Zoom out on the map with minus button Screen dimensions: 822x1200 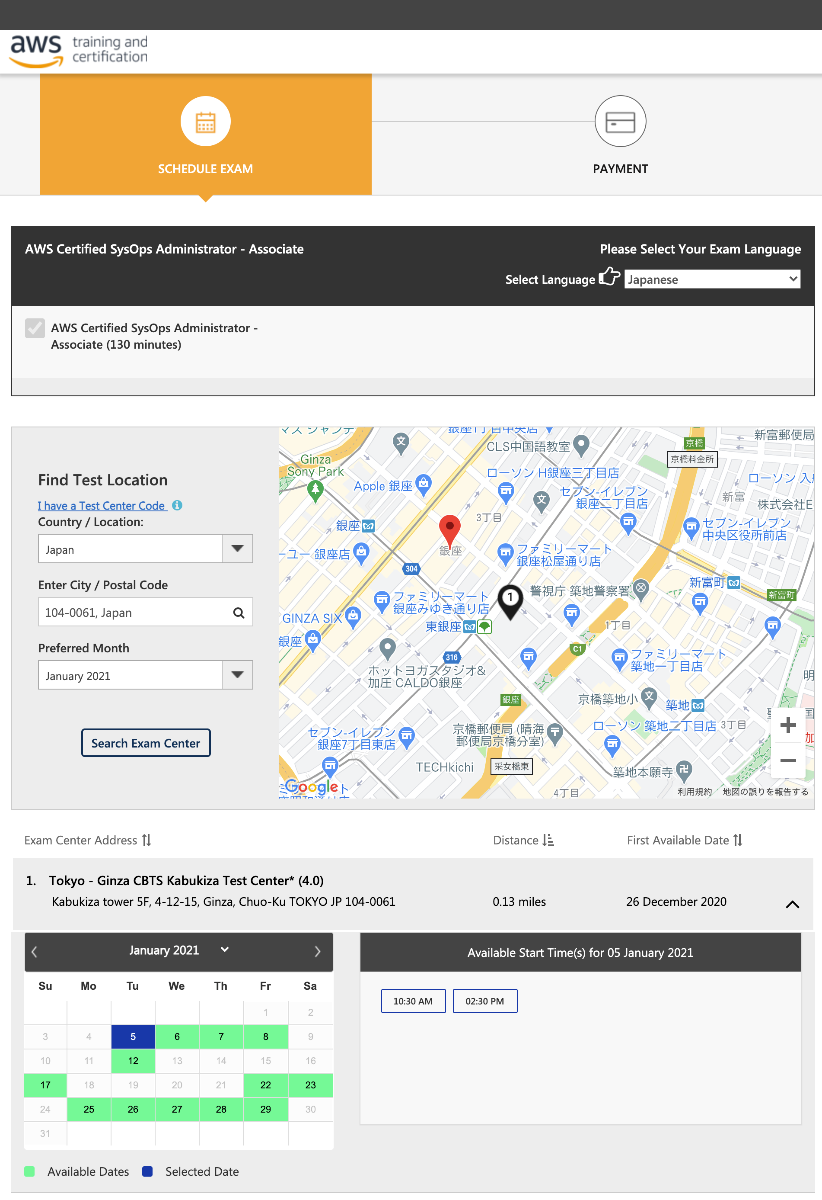point(788,761)
